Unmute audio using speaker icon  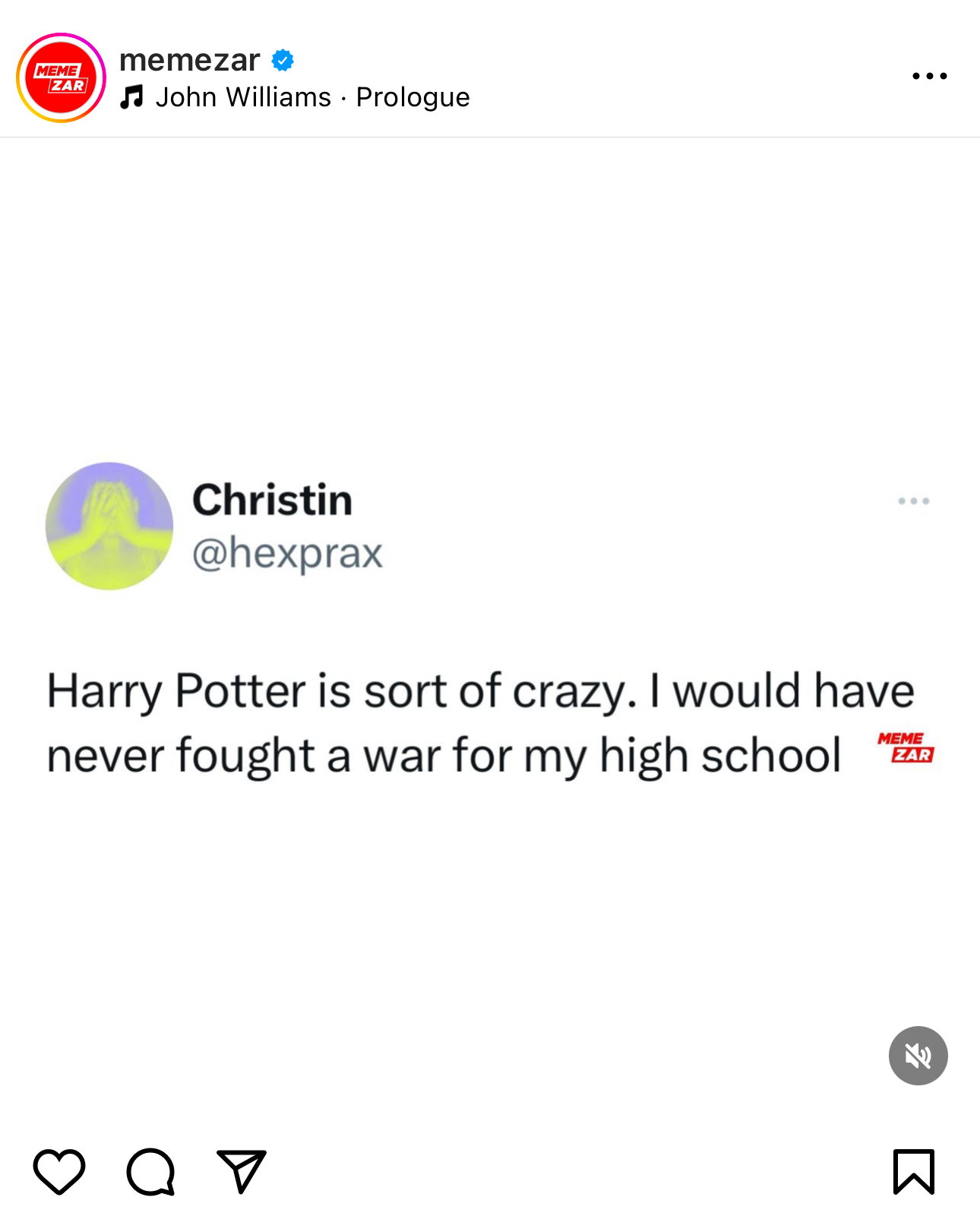918,1056
